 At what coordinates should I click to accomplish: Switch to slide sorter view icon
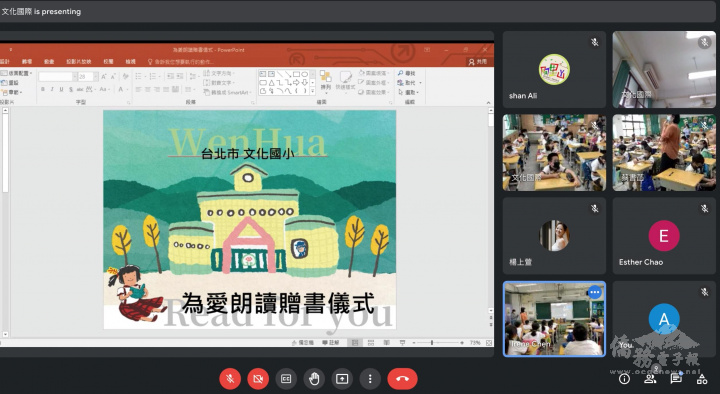pos(371,343)
